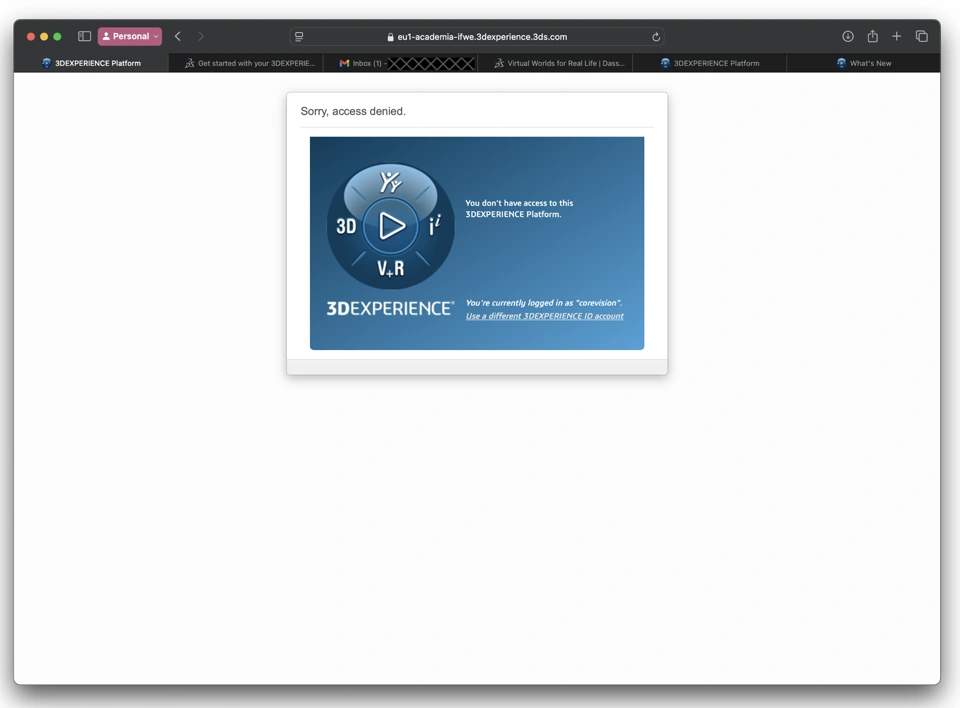Switch to What's New tab
Screen dimensions: 960x708
coord(864,63)
